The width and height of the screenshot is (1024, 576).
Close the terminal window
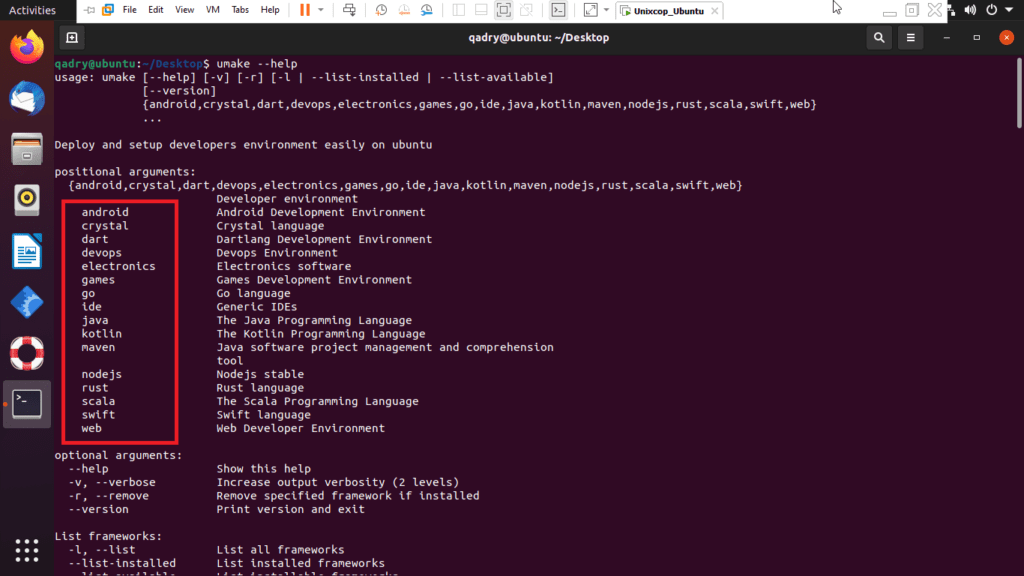point(1006,38)
